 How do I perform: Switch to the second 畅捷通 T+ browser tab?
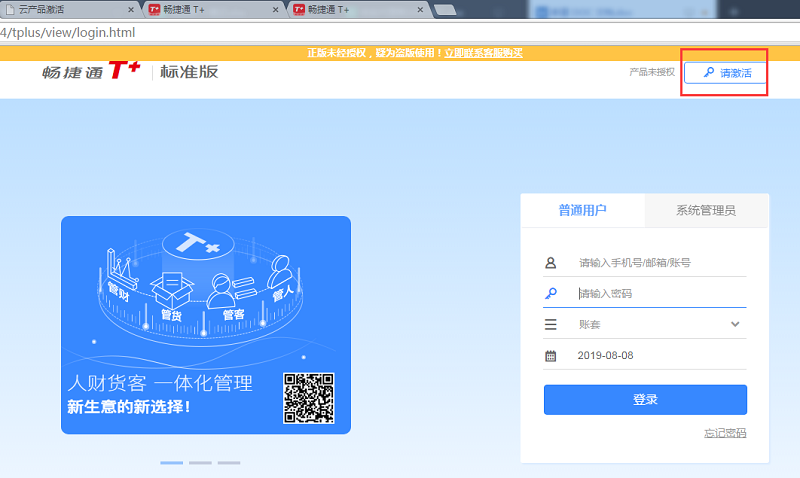click(214, 9)
